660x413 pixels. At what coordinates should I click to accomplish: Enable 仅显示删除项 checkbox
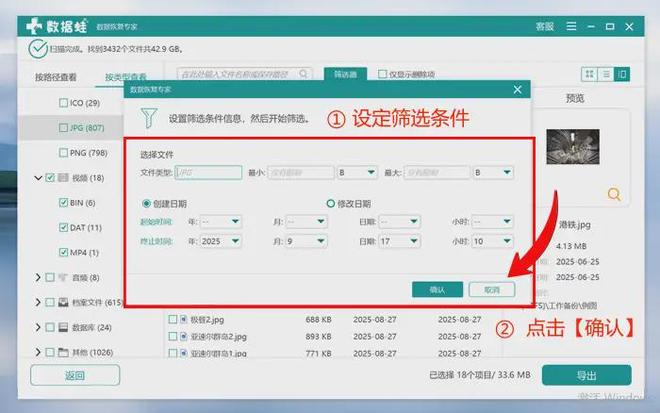(x=382, y=74)
